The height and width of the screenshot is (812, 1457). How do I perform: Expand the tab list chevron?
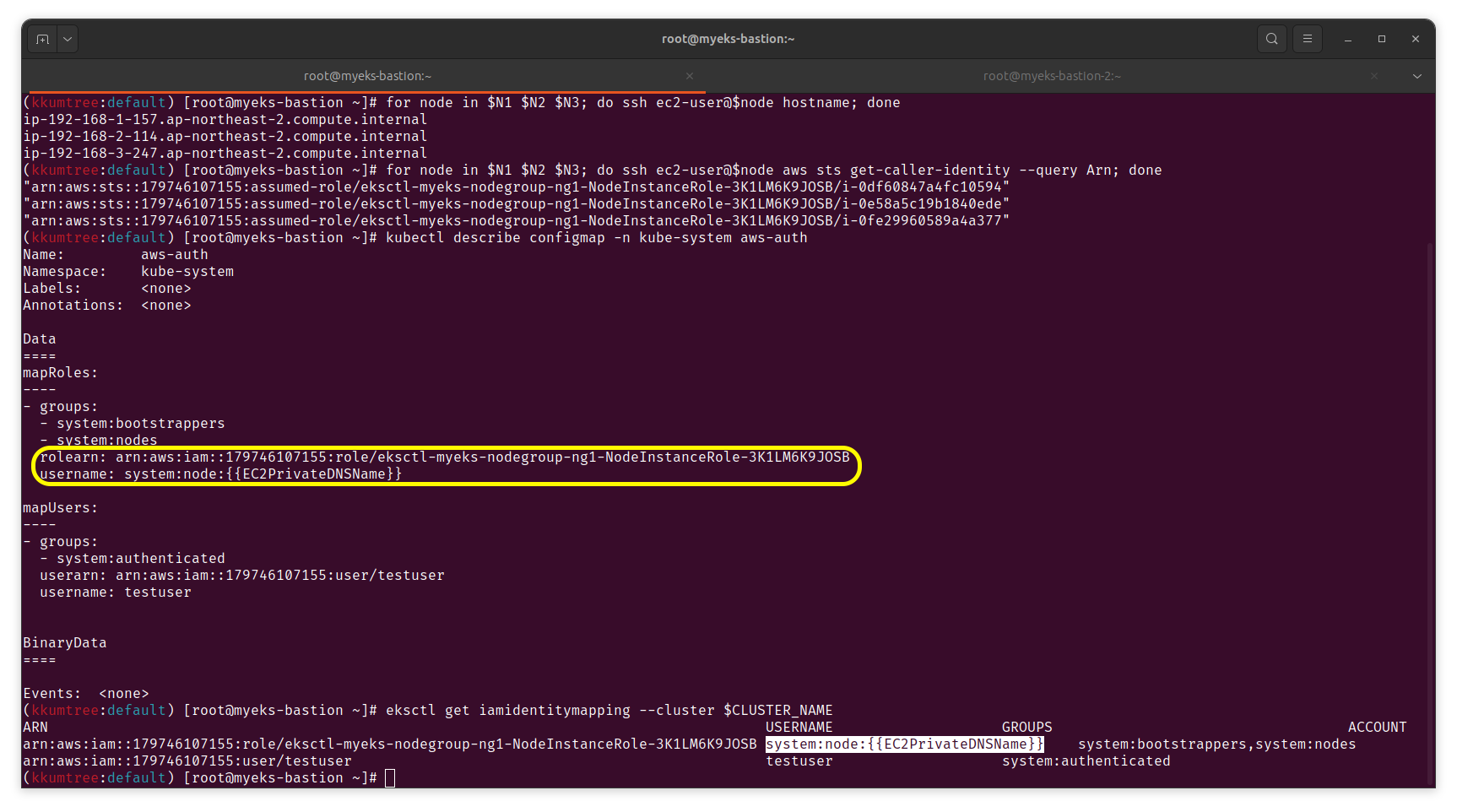1417,76
